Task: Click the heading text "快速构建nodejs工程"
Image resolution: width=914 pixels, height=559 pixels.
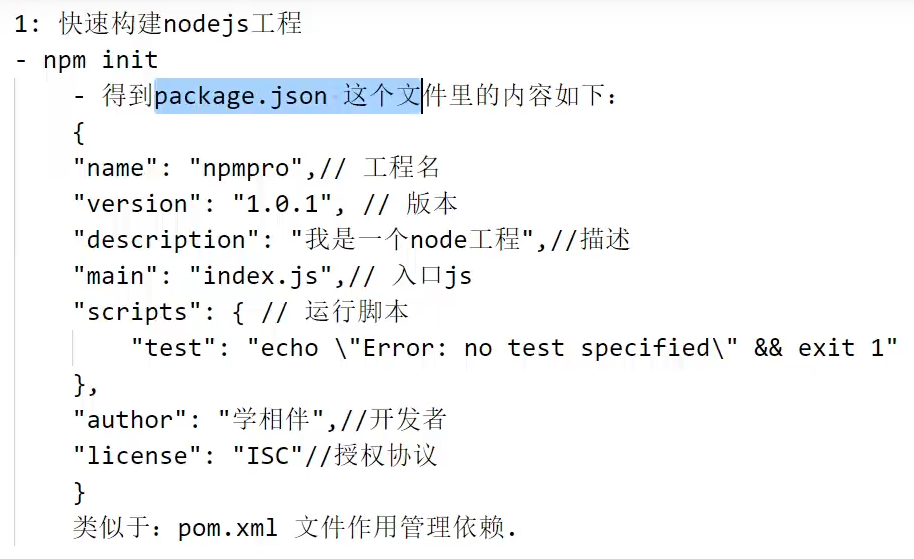Action: point(180,23)
